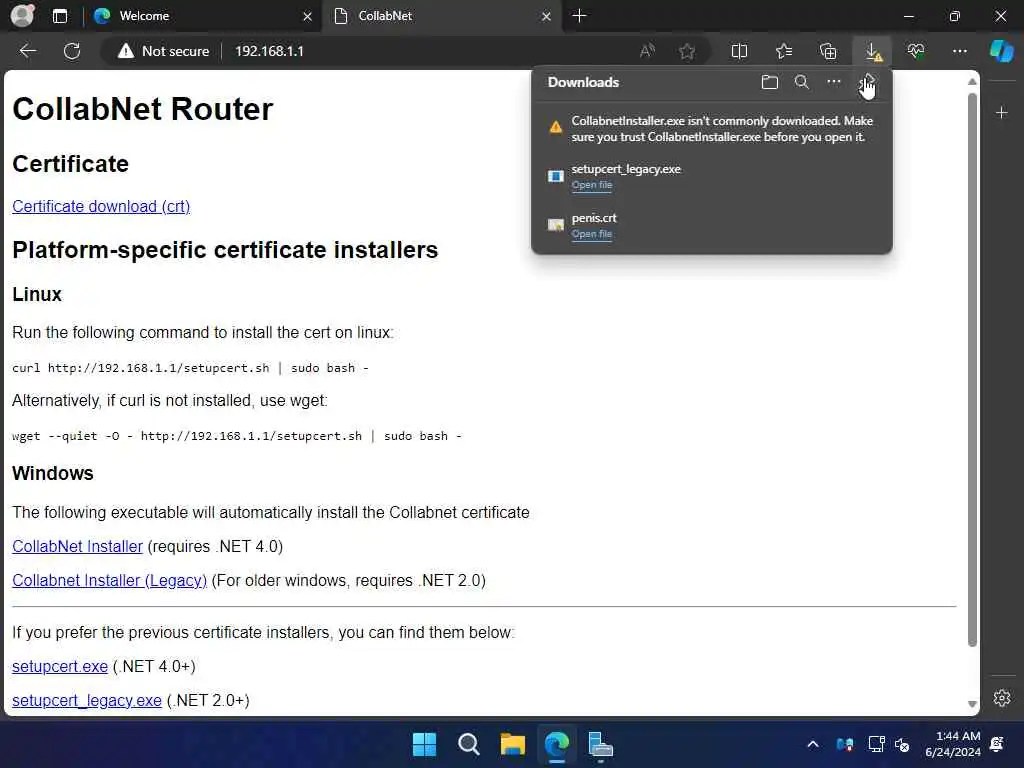Search downloads with the magnifier icon
1024x768 pixels.
coord(802,82)
